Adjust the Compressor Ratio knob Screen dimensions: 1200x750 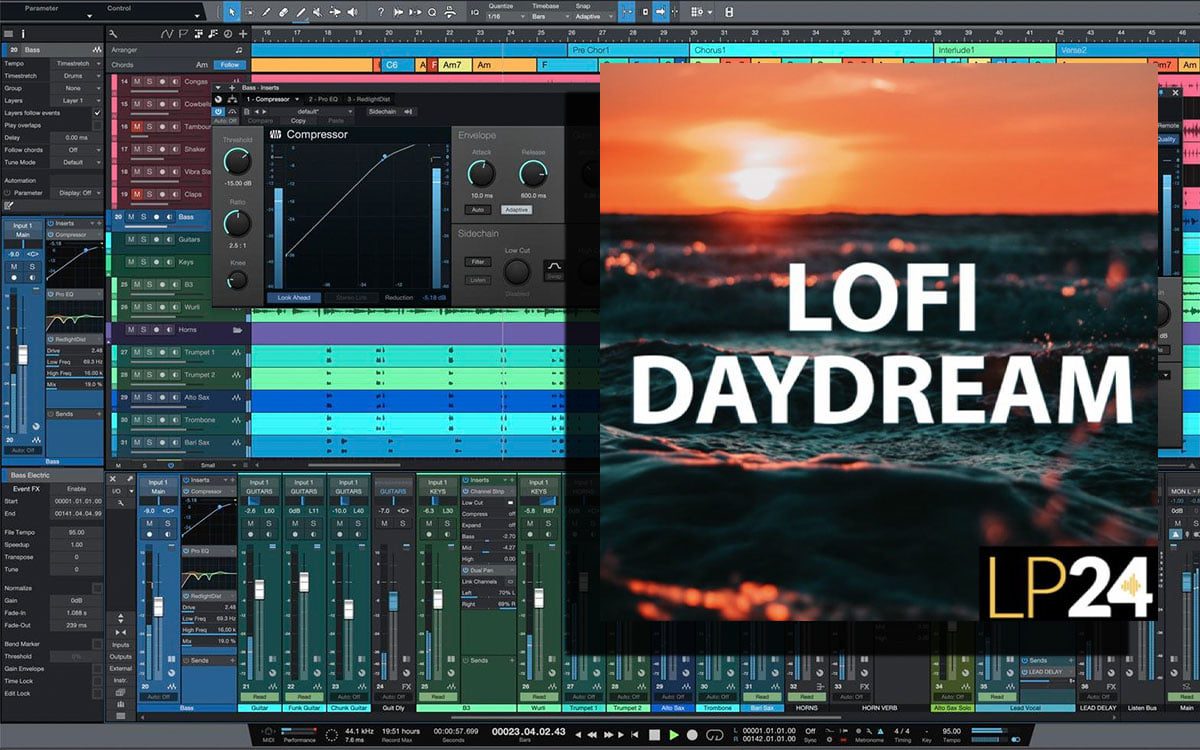pyautogui.click(x=238, y=223)
